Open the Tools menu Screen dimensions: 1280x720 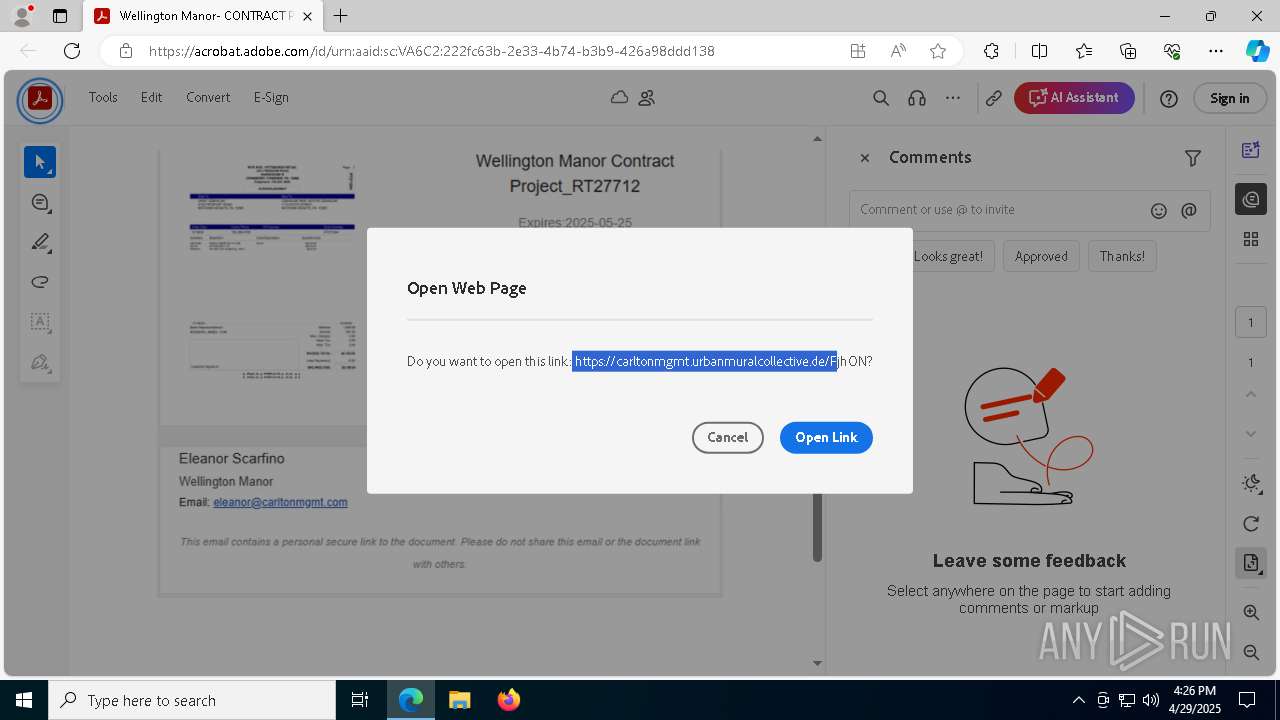pyautogui.click(x=103, y=98)
